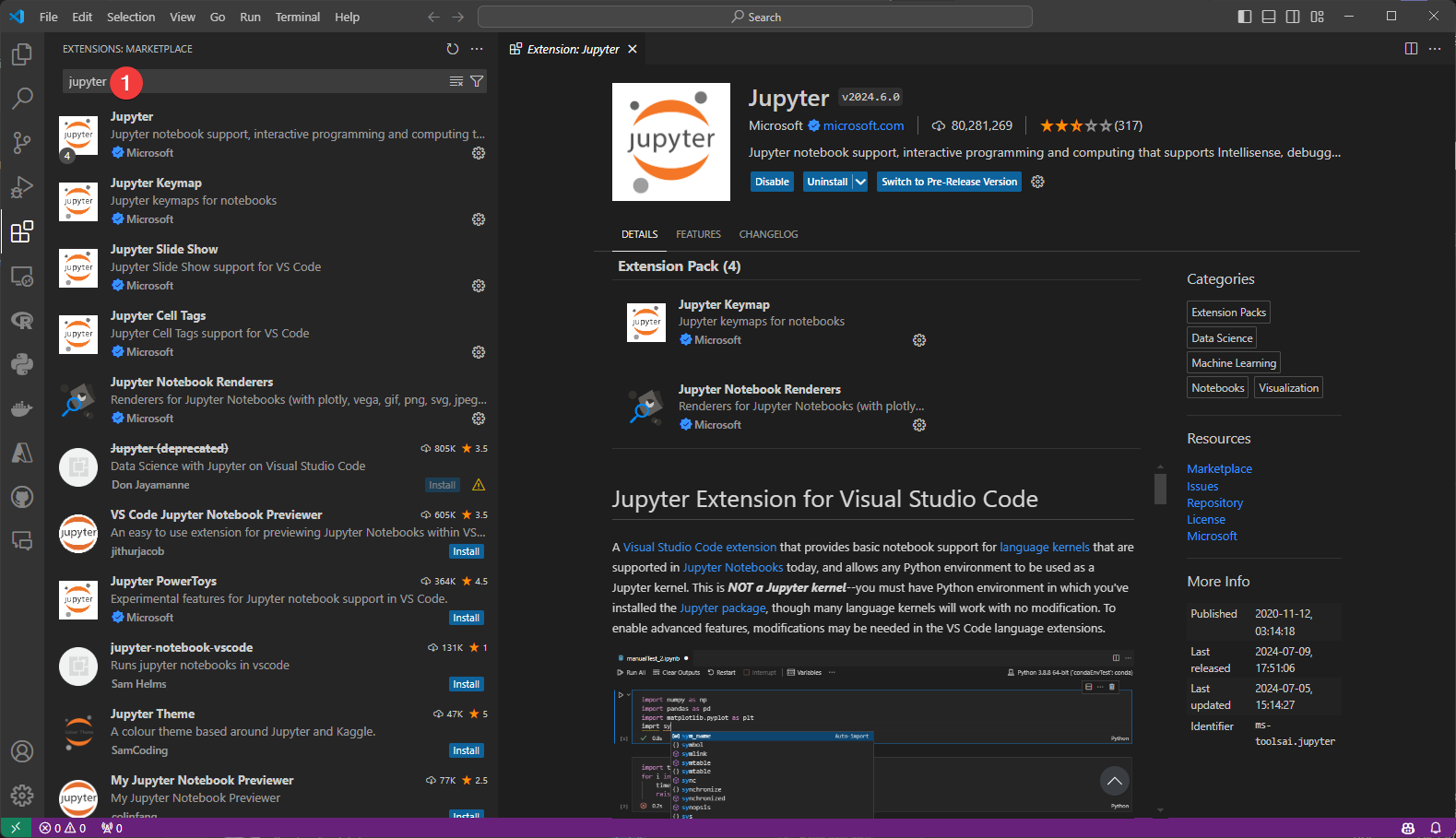Open Manage gear in activity bar

pyautogui.click(x=22, y=795)
